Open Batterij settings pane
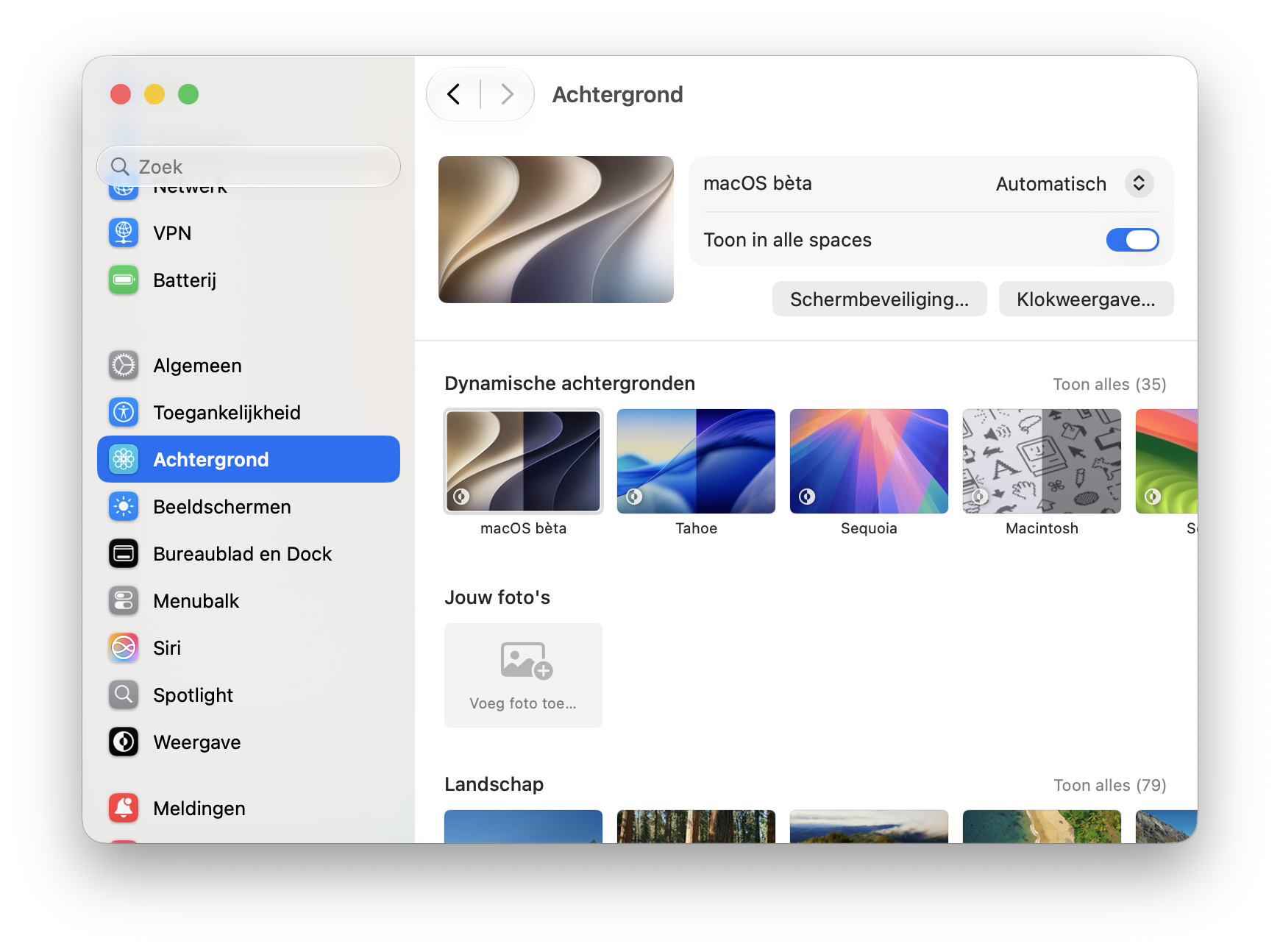Viewport: 1280px width, 952px height. coord(249,280)
